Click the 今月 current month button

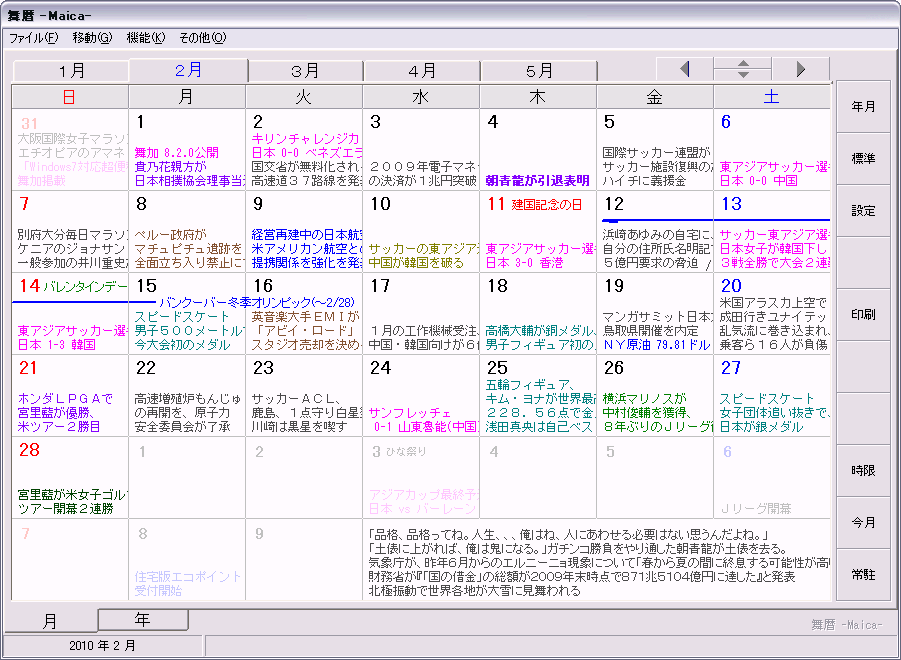click(863, 523)
